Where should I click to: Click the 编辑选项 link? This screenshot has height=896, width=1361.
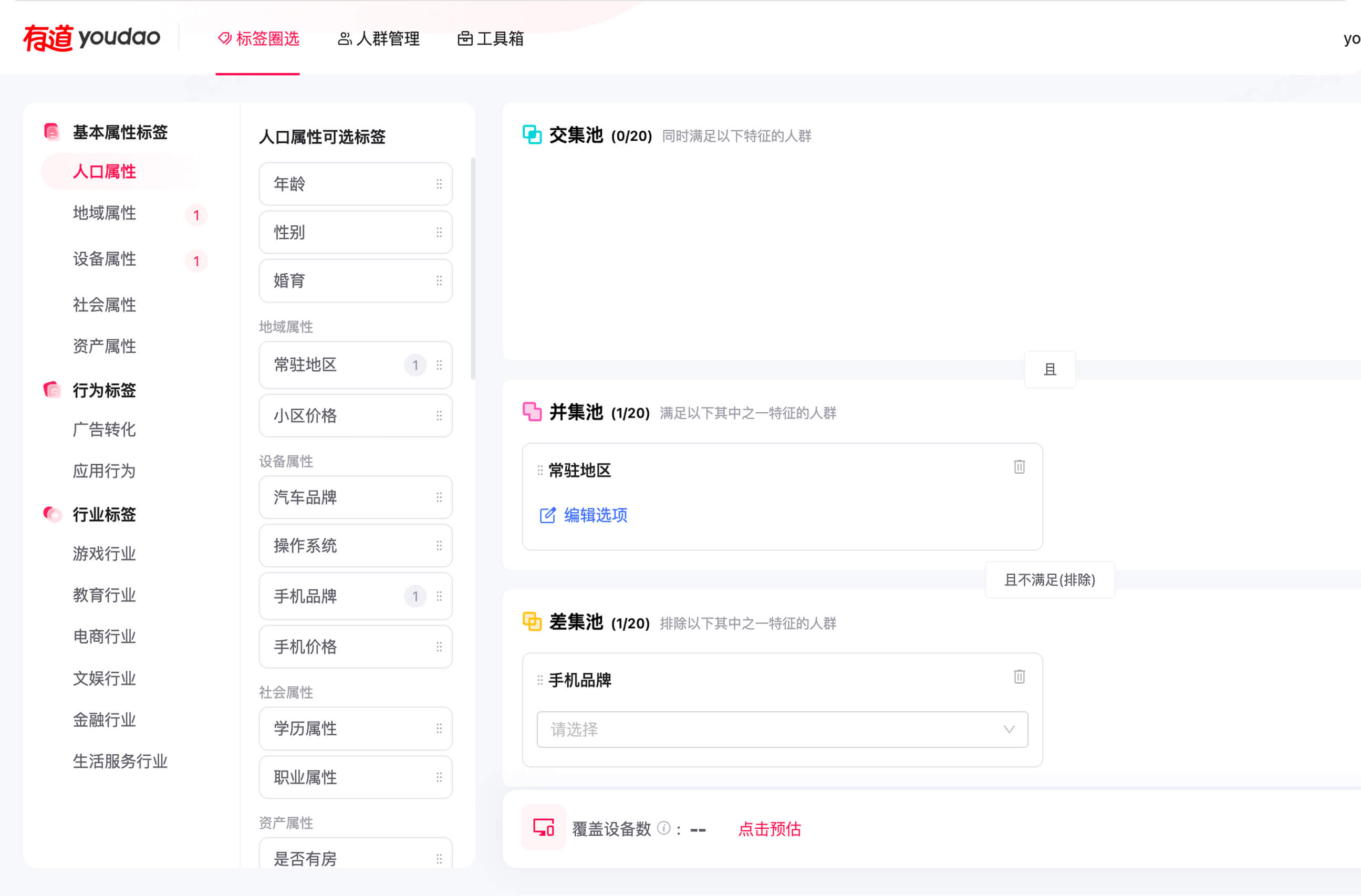[584, 515]
